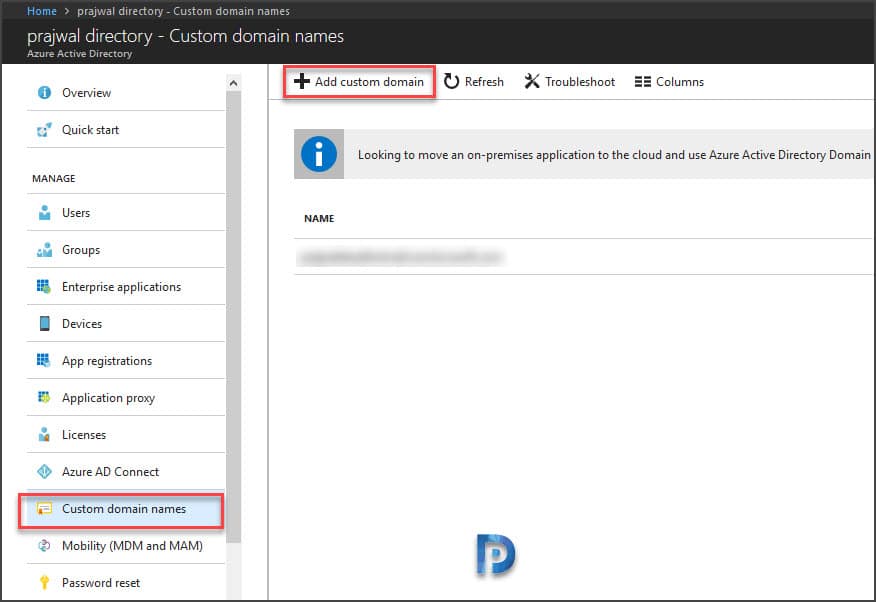The image size is (876, 602).
Task: Click the sidebar scroll up arrow
Action: pyautogui.click(x=234, y=83)
